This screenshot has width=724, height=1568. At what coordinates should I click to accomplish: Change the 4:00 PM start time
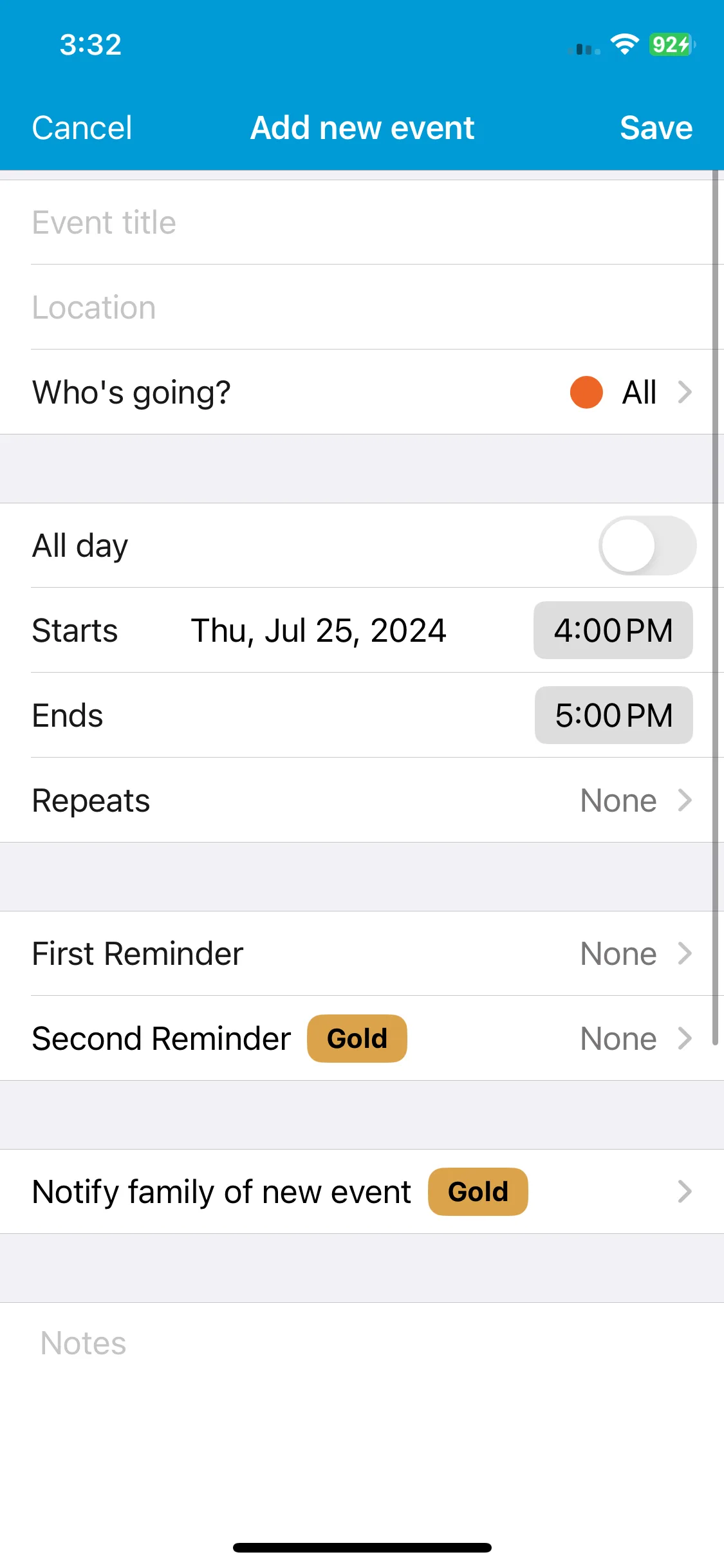point(613,630)
